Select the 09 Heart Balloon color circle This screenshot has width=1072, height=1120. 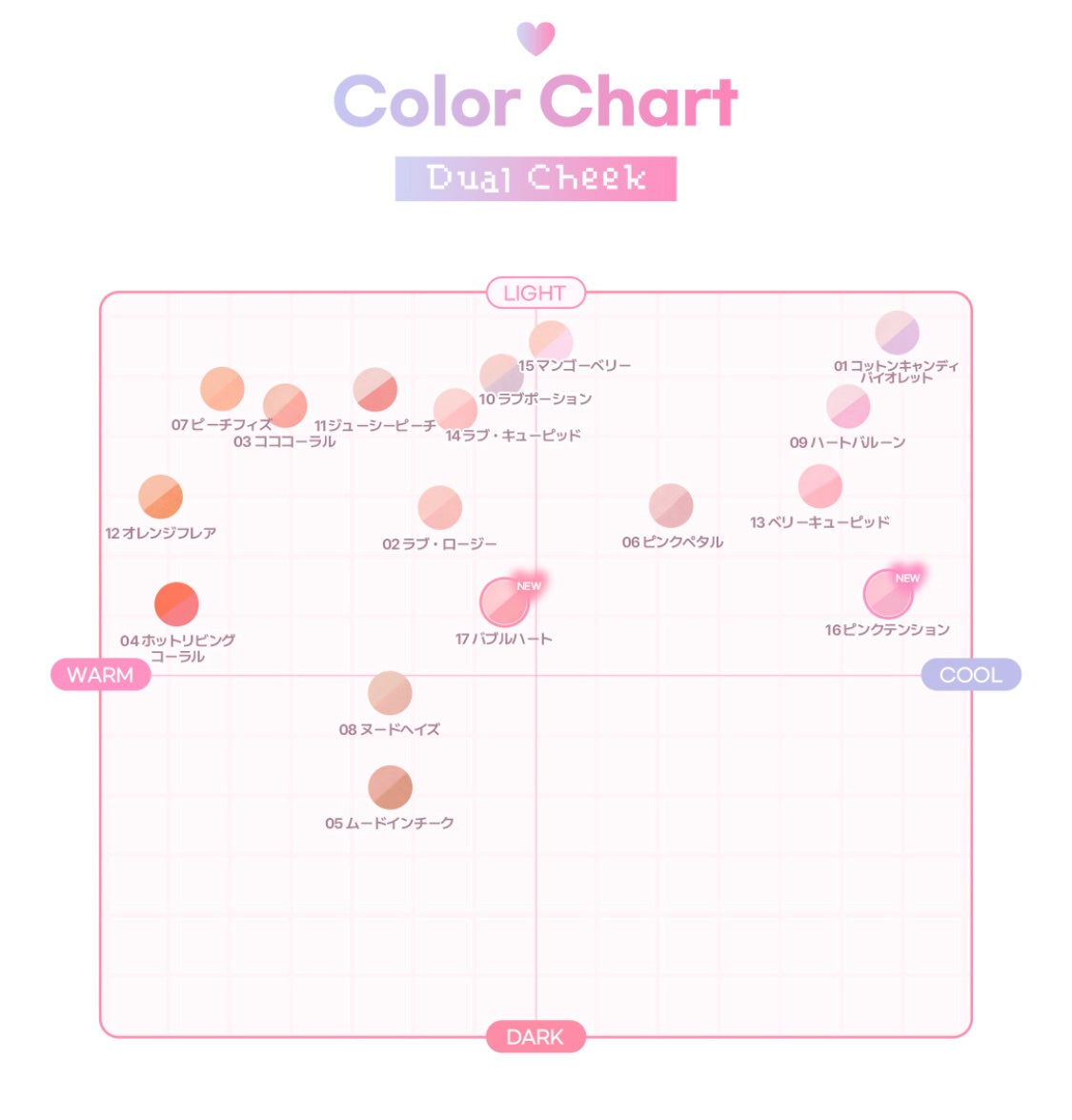(x=847, y=407)
